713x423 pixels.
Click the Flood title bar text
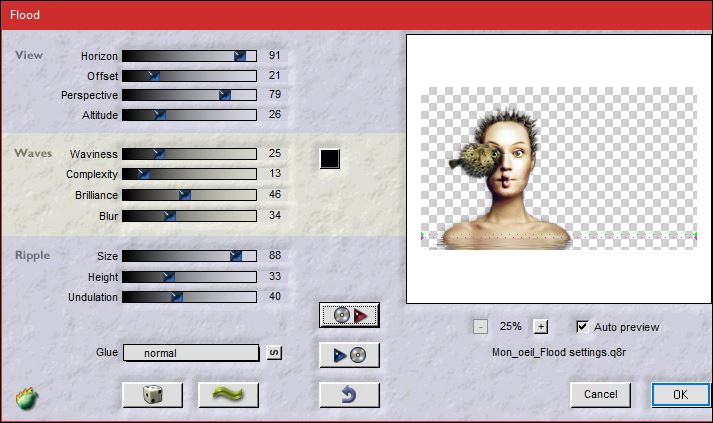25,15
